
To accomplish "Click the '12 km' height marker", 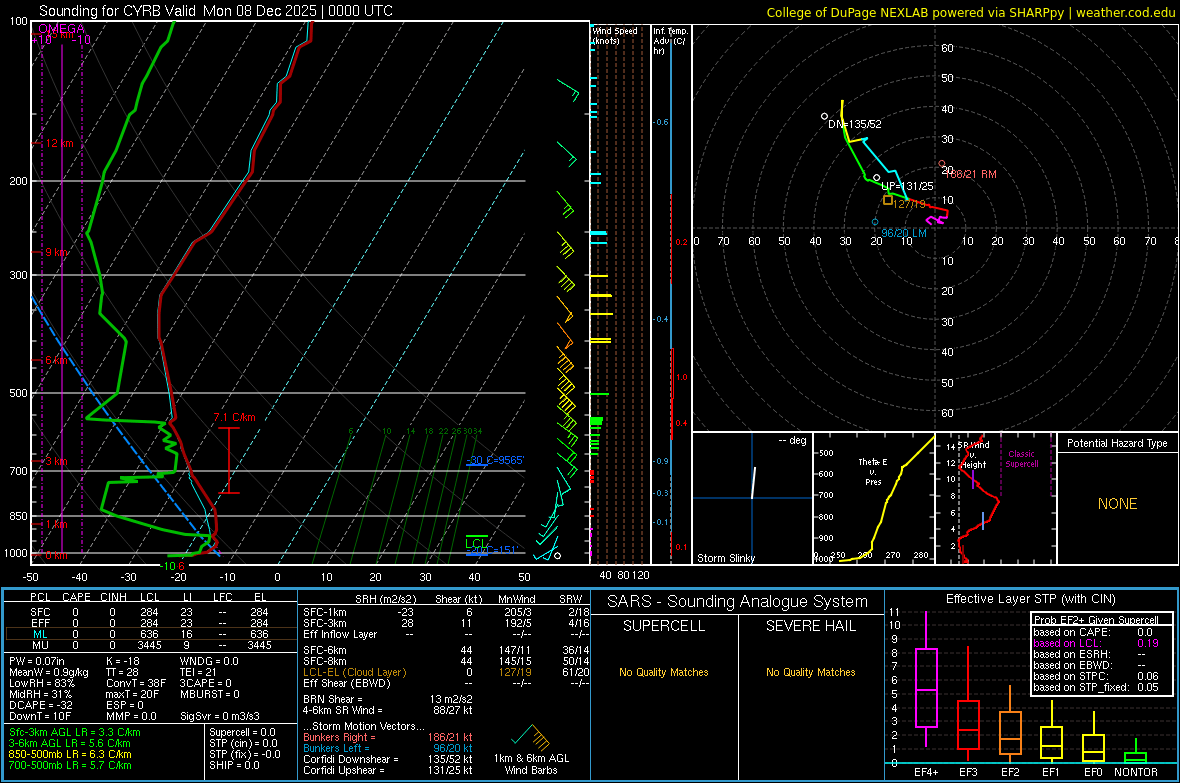I will pos(59,143).
